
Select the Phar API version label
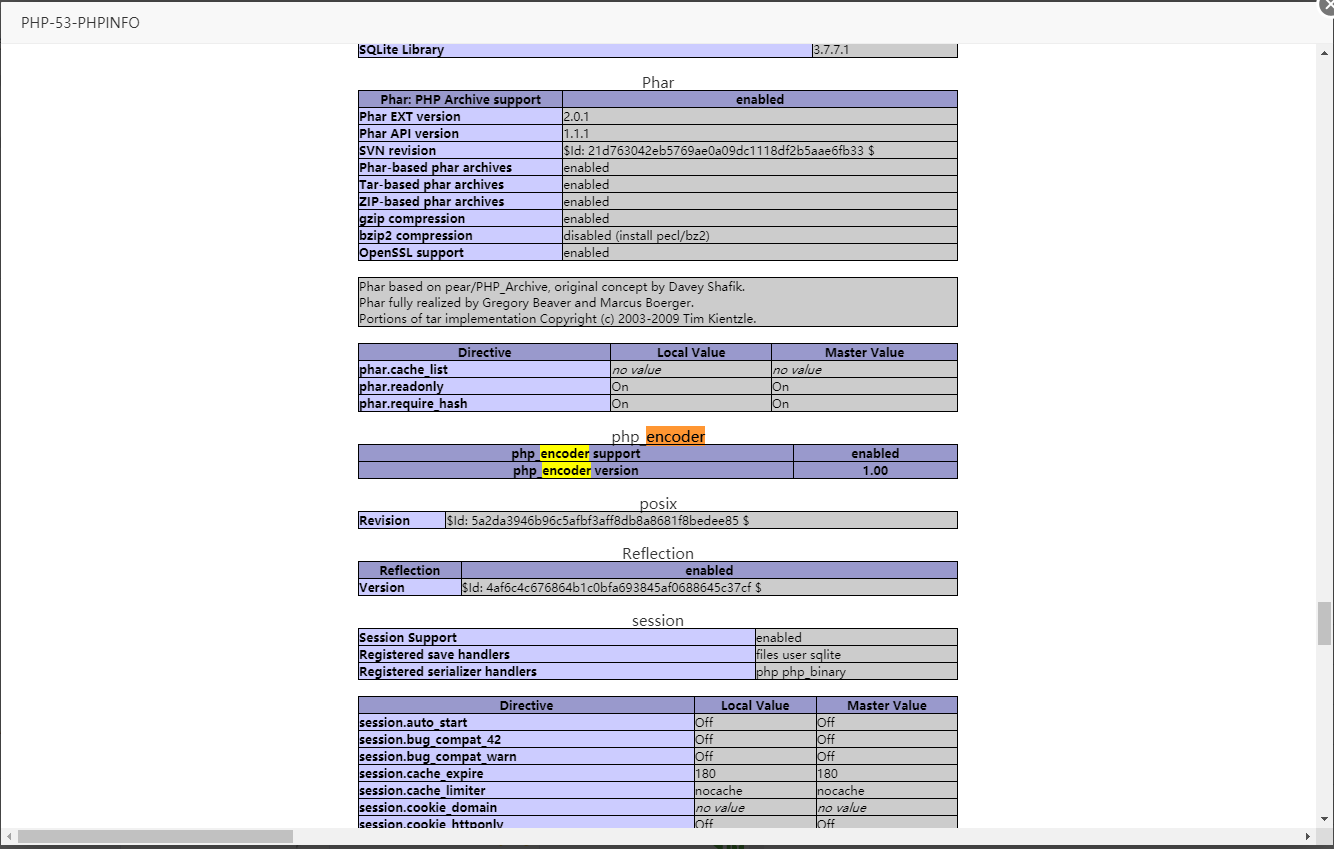(409, 133)
